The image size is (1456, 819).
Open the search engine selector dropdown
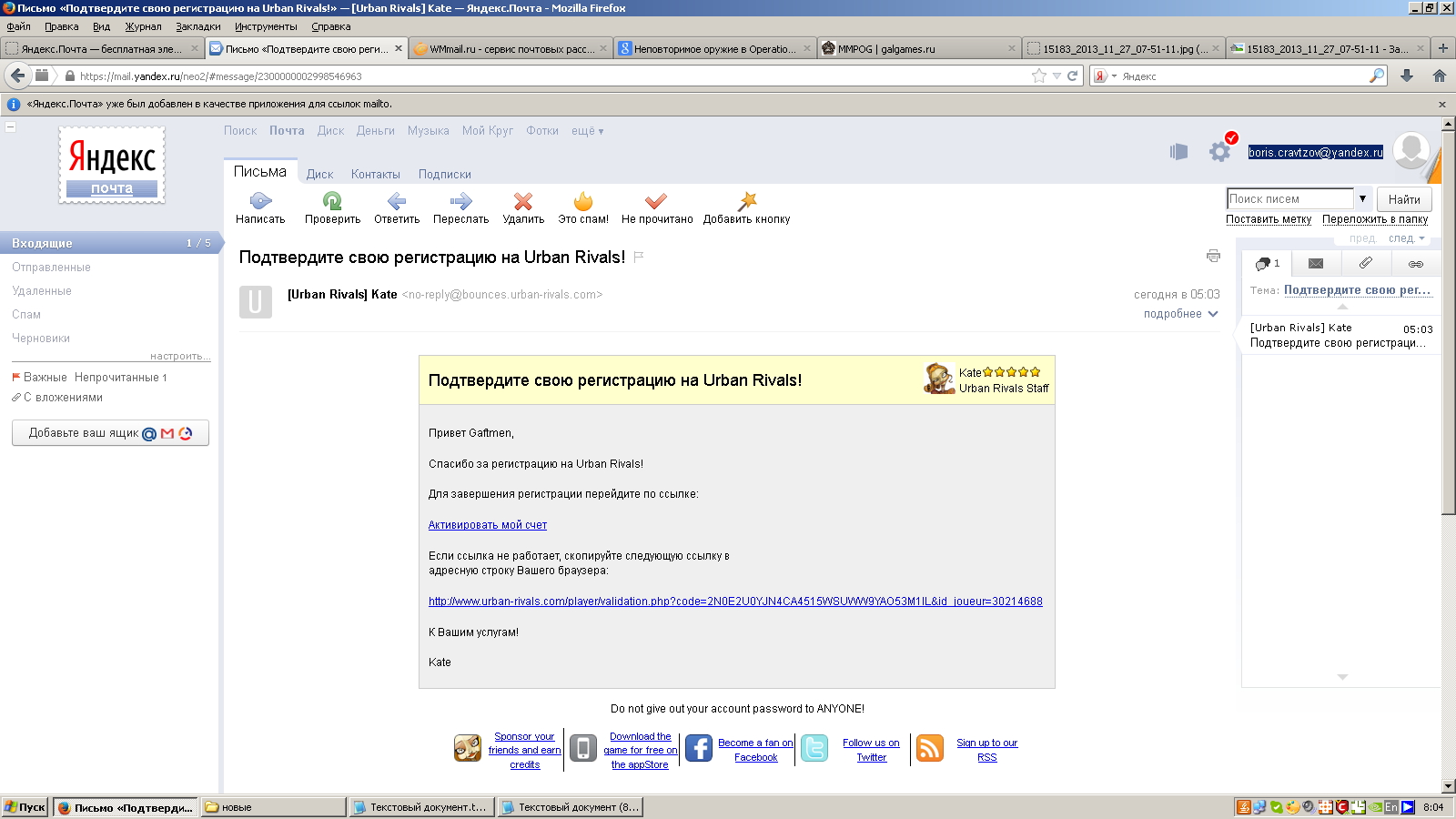point(1105,76)
